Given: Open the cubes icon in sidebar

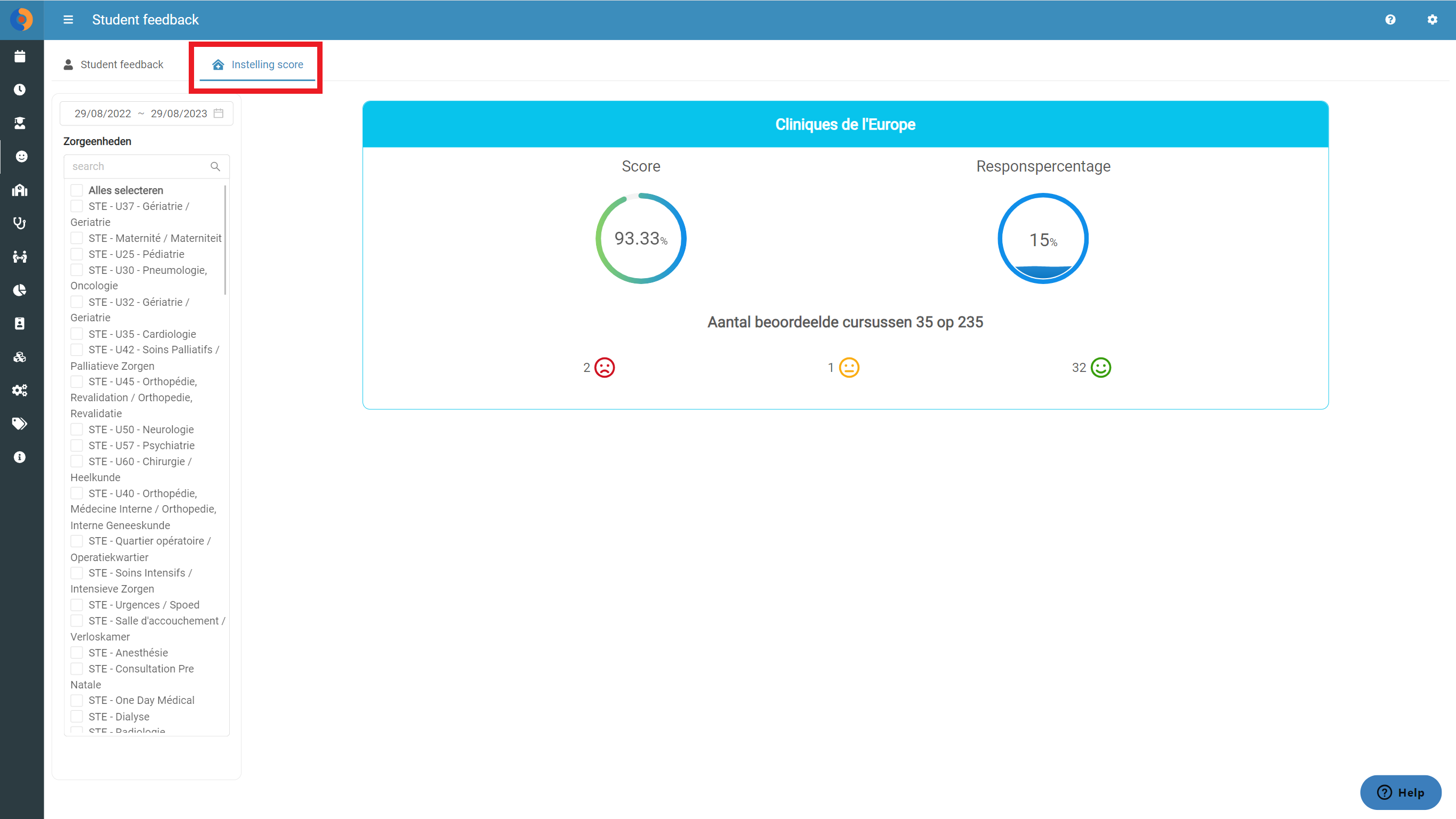Looking at the screenshot, I should pos(20,356).
